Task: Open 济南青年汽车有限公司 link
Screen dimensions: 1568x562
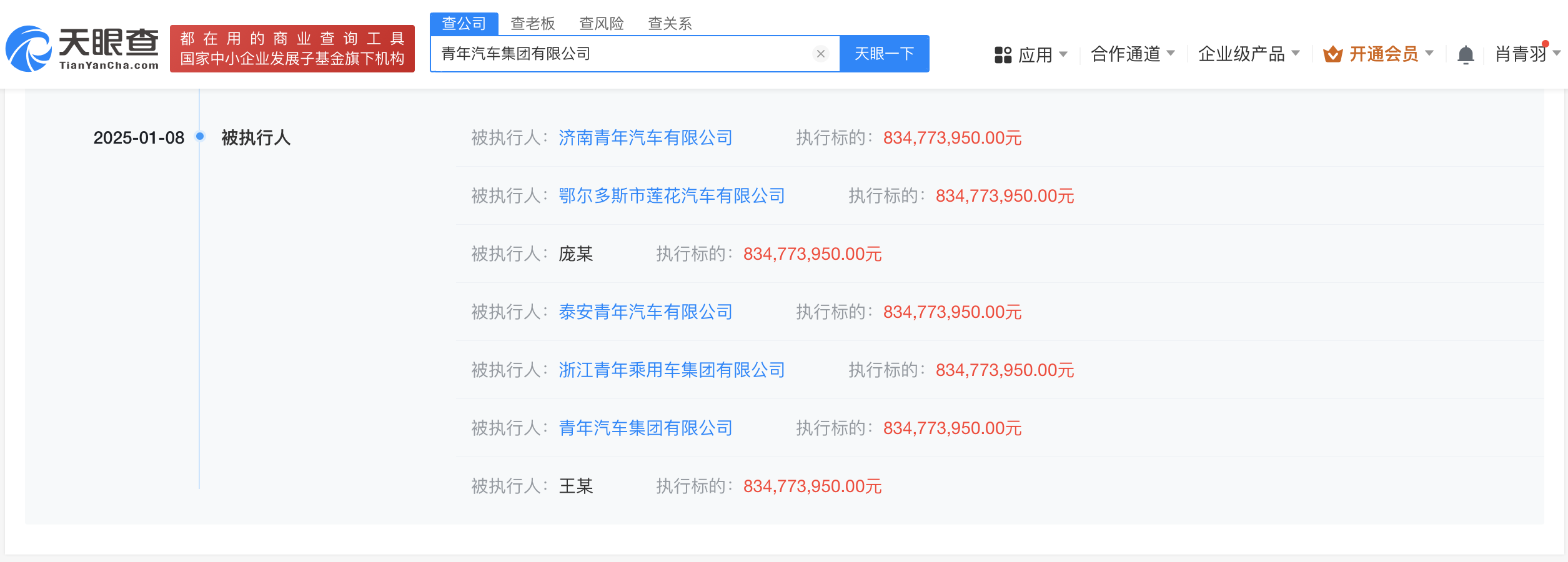Action: coord(645,138)
